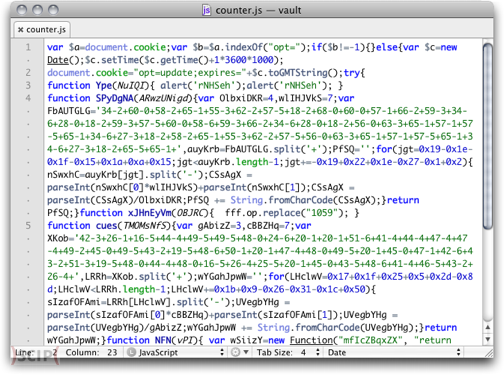504x375 pixels.
Task: Click the js file icon in the title bar
Action: (207, 10)
